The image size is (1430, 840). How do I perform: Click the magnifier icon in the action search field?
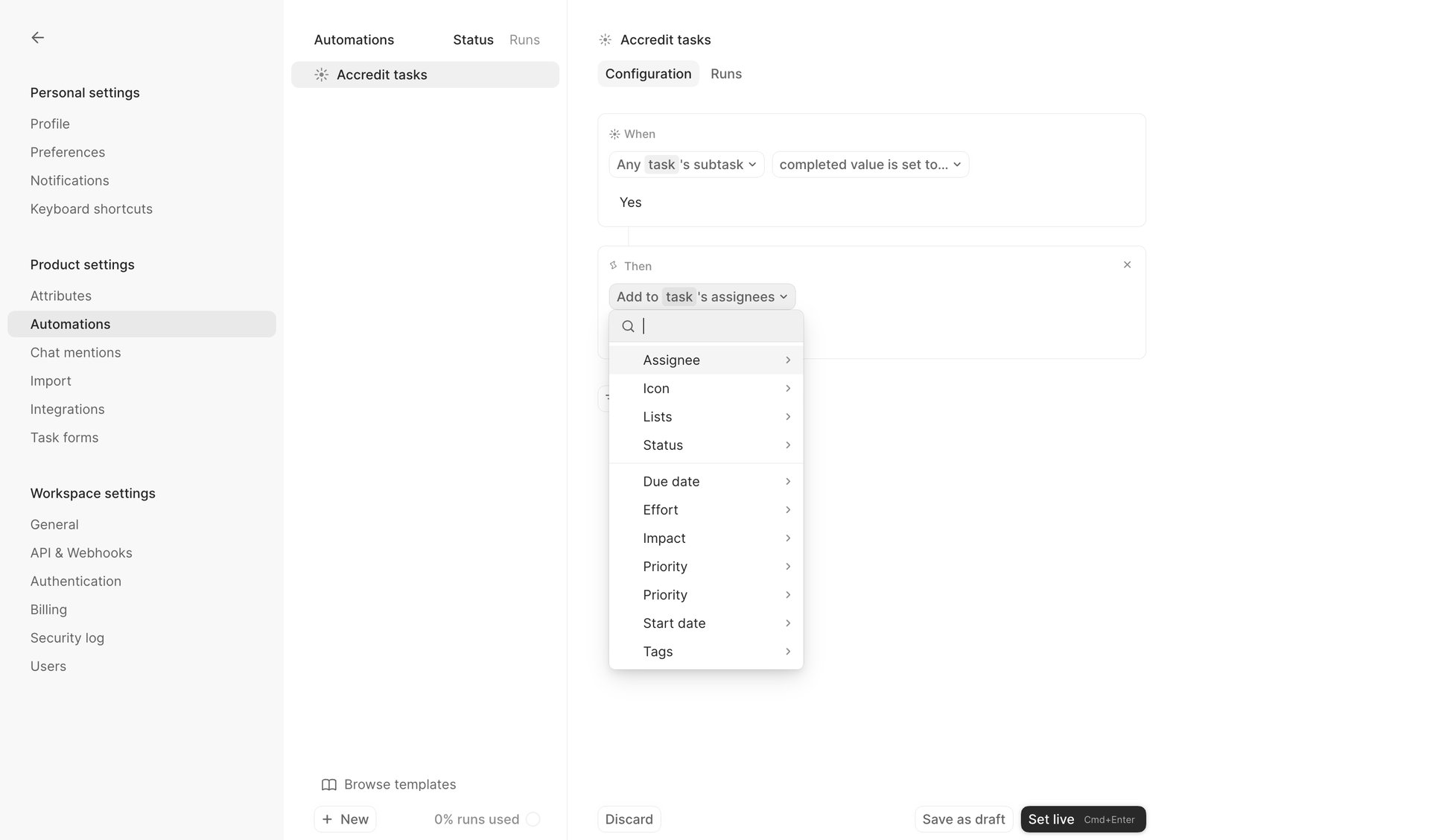pos(628,326)
